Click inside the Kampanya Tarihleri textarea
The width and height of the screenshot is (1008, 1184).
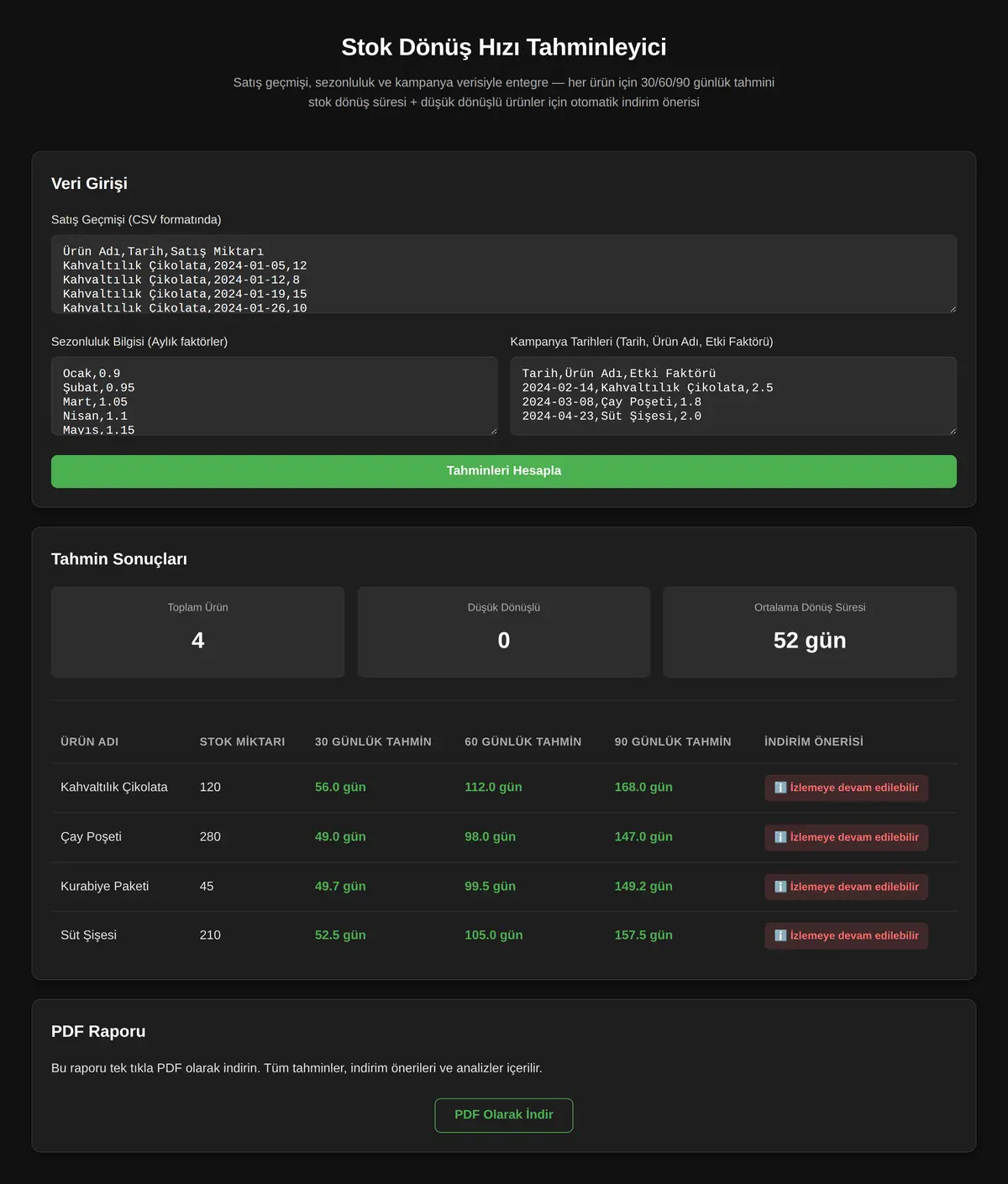tap(733, 396)
